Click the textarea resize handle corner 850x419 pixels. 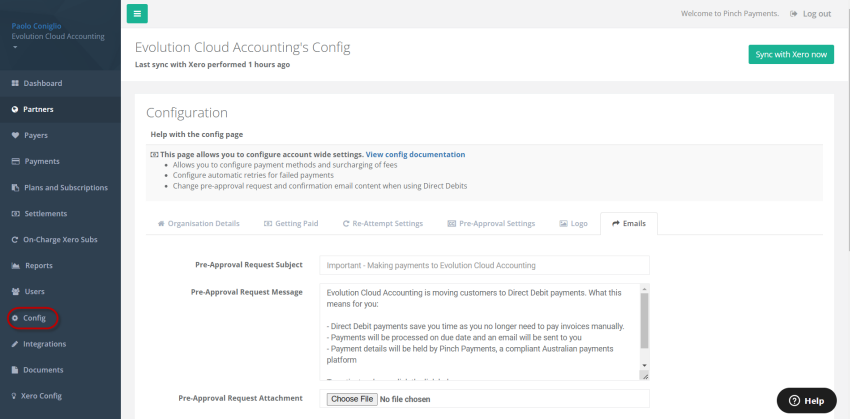645,376
